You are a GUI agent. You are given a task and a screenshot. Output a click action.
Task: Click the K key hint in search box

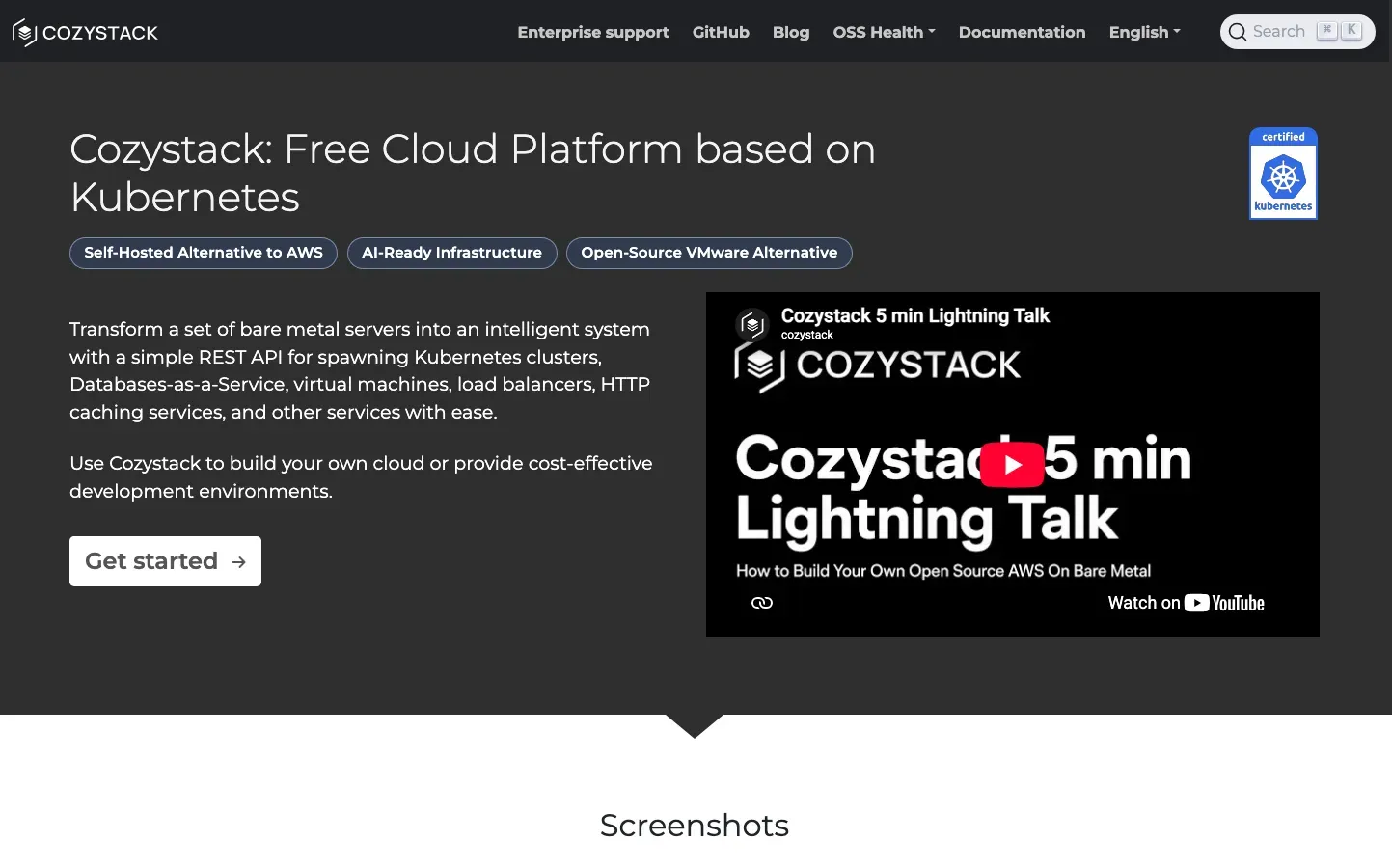[x=1352, y=31]
